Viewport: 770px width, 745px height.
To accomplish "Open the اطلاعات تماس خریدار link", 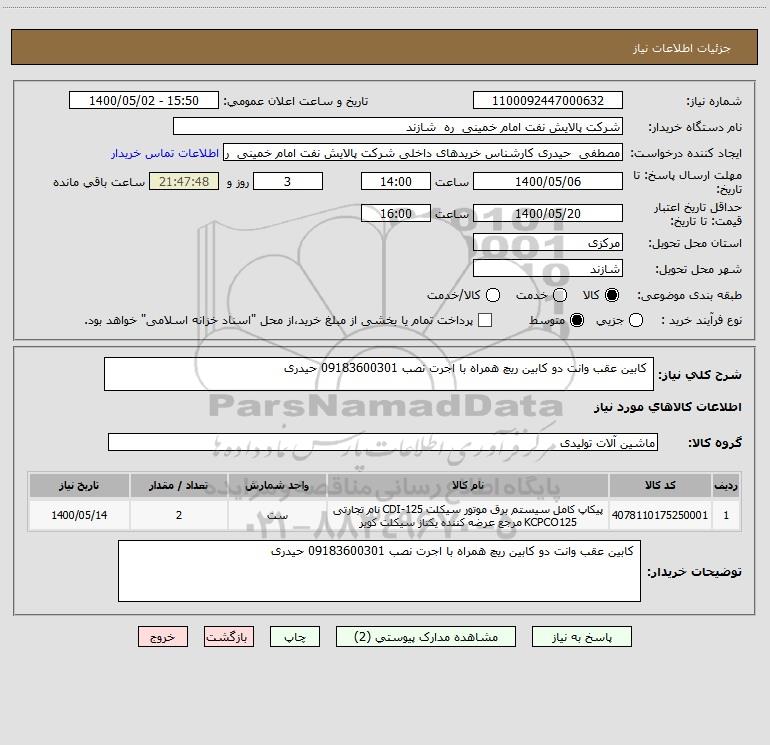I will [165, 153].
